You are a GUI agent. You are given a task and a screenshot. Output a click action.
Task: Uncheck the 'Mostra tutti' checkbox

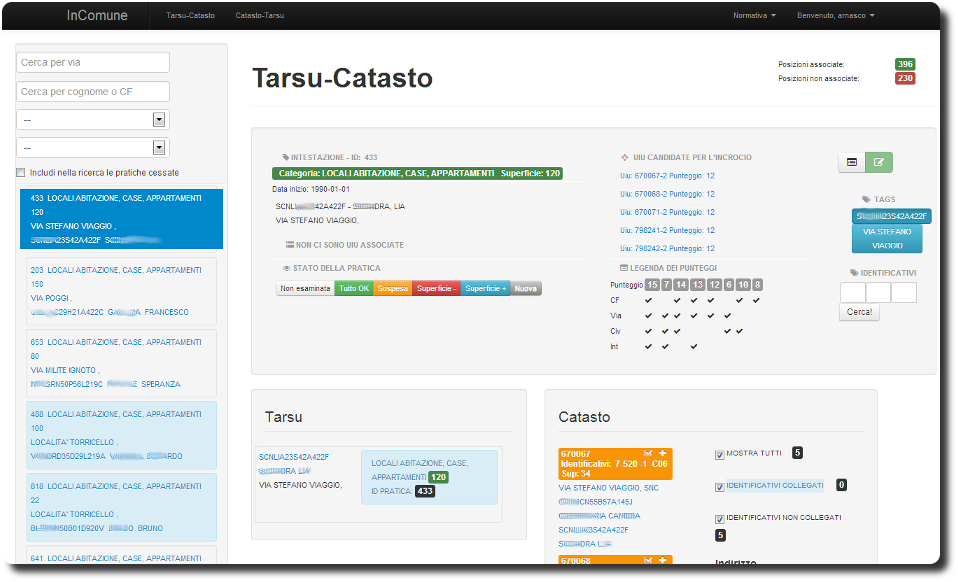(x=720, y=454)
